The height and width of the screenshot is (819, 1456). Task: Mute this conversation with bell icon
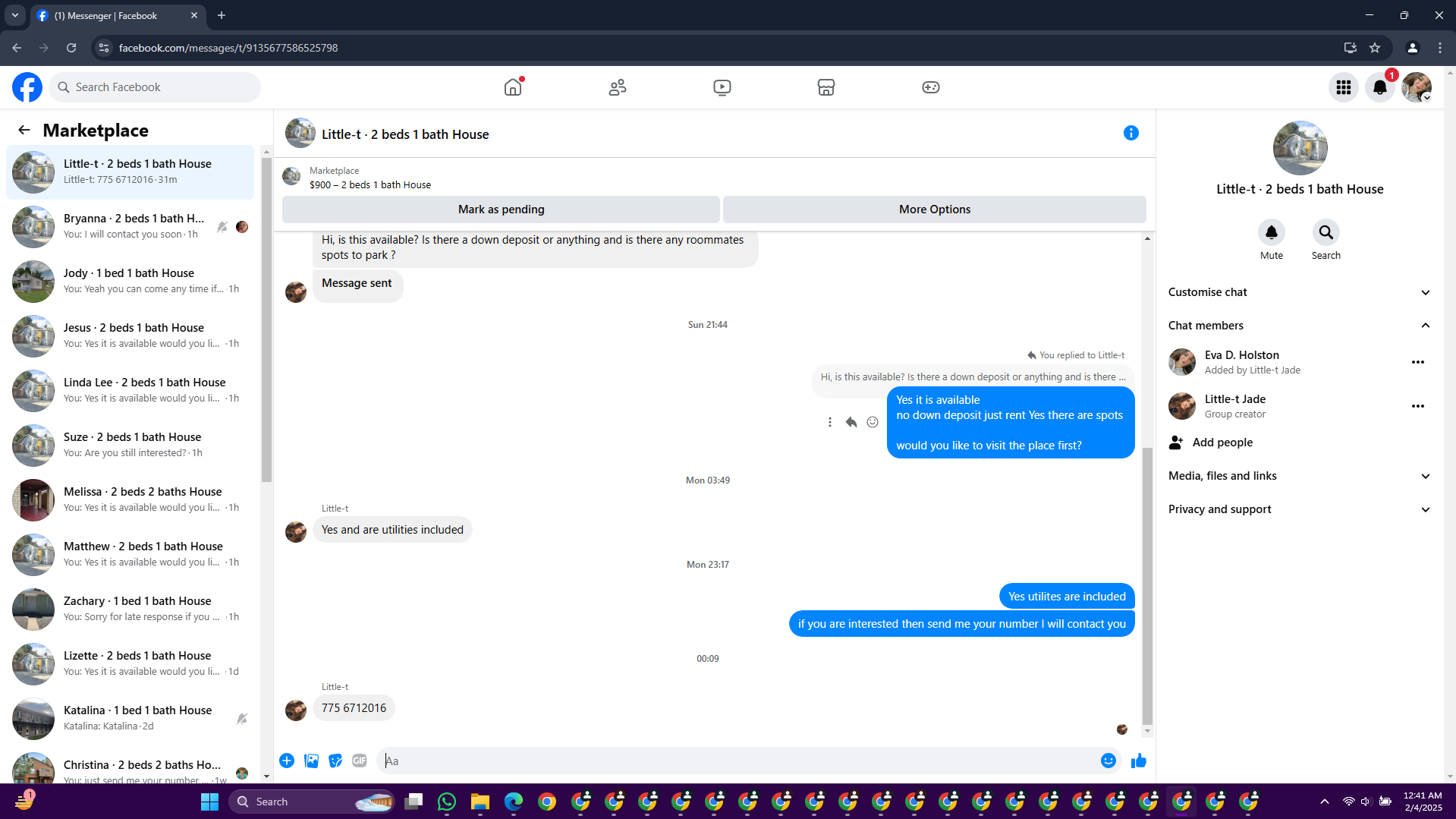[x=1272, y=232]
